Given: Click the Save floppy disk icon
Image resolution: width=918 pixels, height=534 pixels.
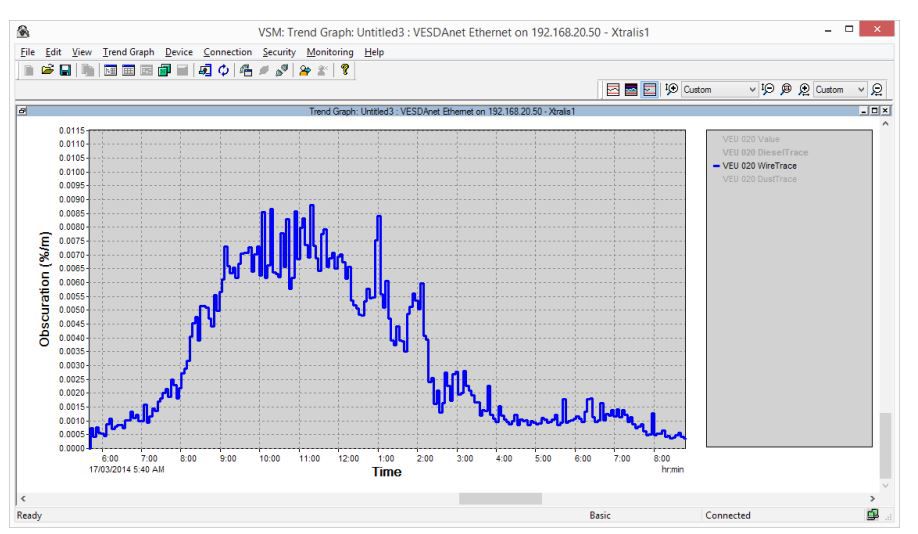Looking at the screenshot, I should click(x=66, y=71).
